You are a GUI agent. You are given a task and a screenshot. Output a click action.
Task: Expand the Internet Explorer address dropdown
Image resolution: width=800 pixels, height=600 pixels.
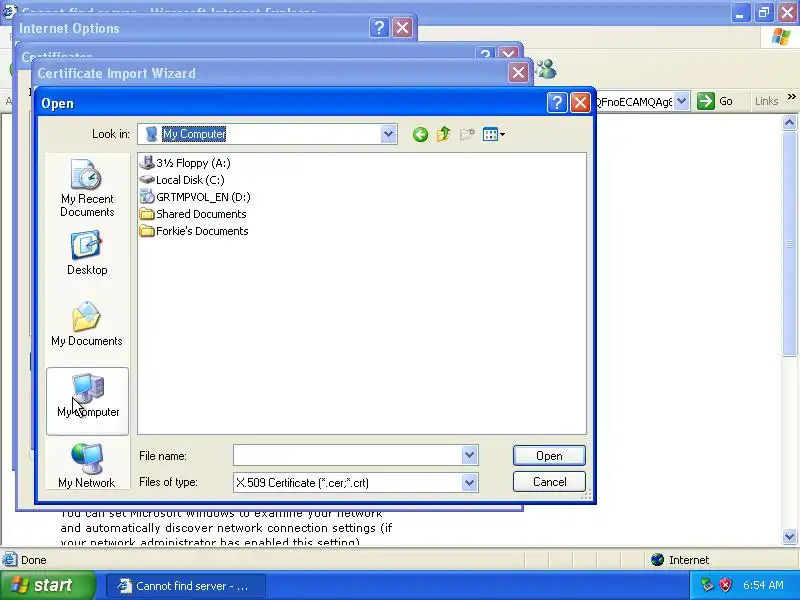pos(682,101)
